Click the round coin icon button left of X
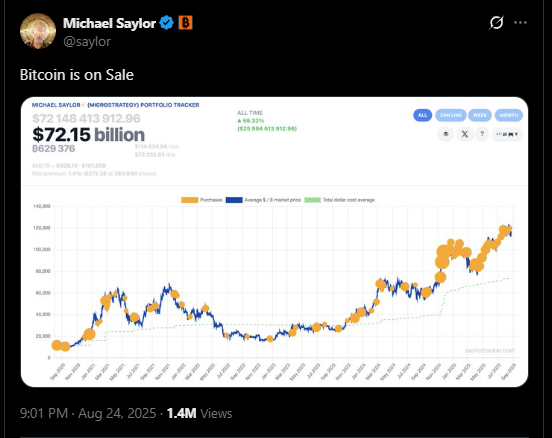 (446, 134)
